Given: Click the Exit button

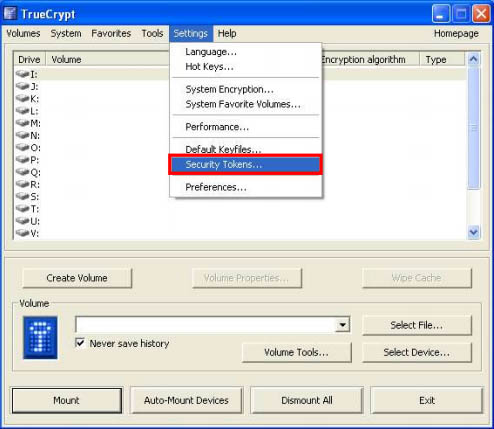Looking at the screenshot, I should point(427,400).
